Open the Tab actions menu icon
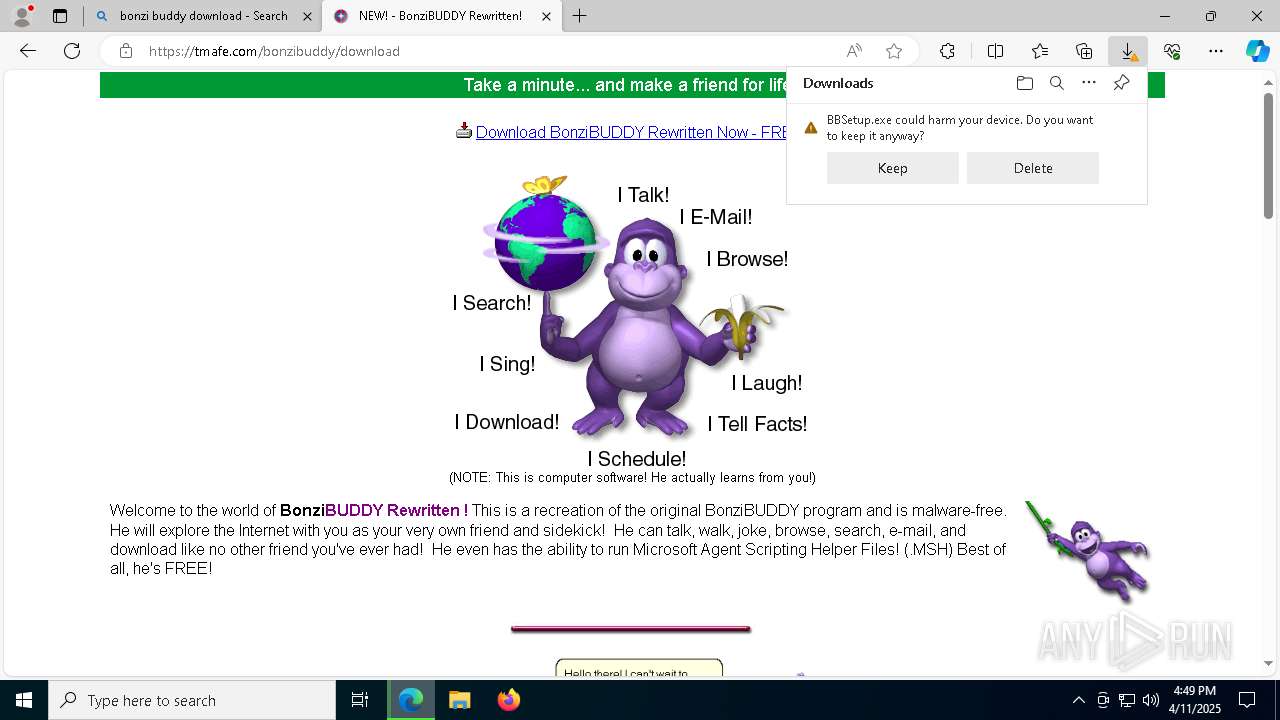Screen dimensions: 1280x720 click(x=60, y=16)
